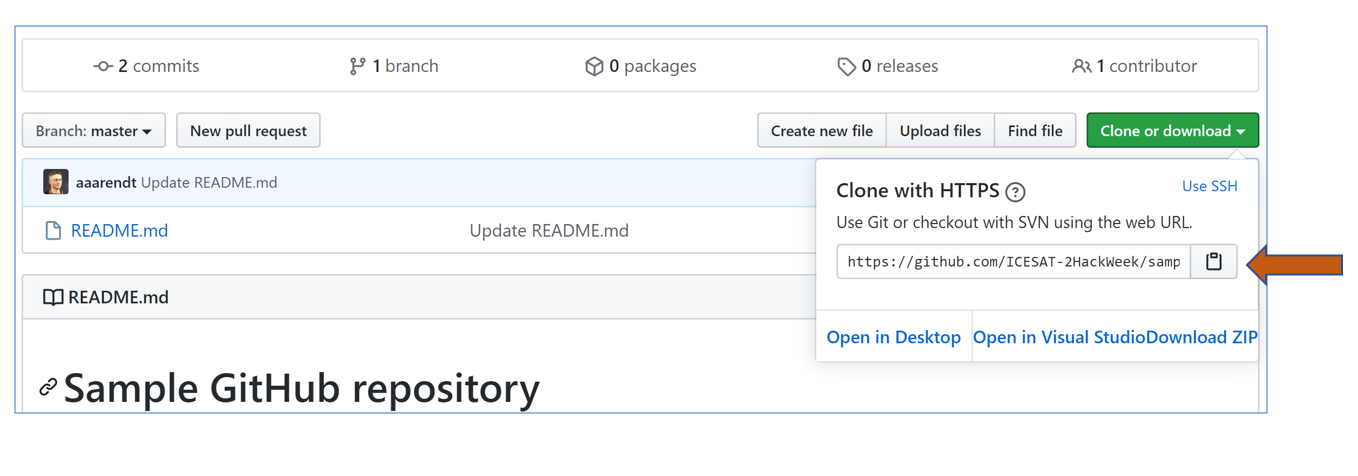Open the 0 releases page
1358x476 pixels.
coord(887,66)
